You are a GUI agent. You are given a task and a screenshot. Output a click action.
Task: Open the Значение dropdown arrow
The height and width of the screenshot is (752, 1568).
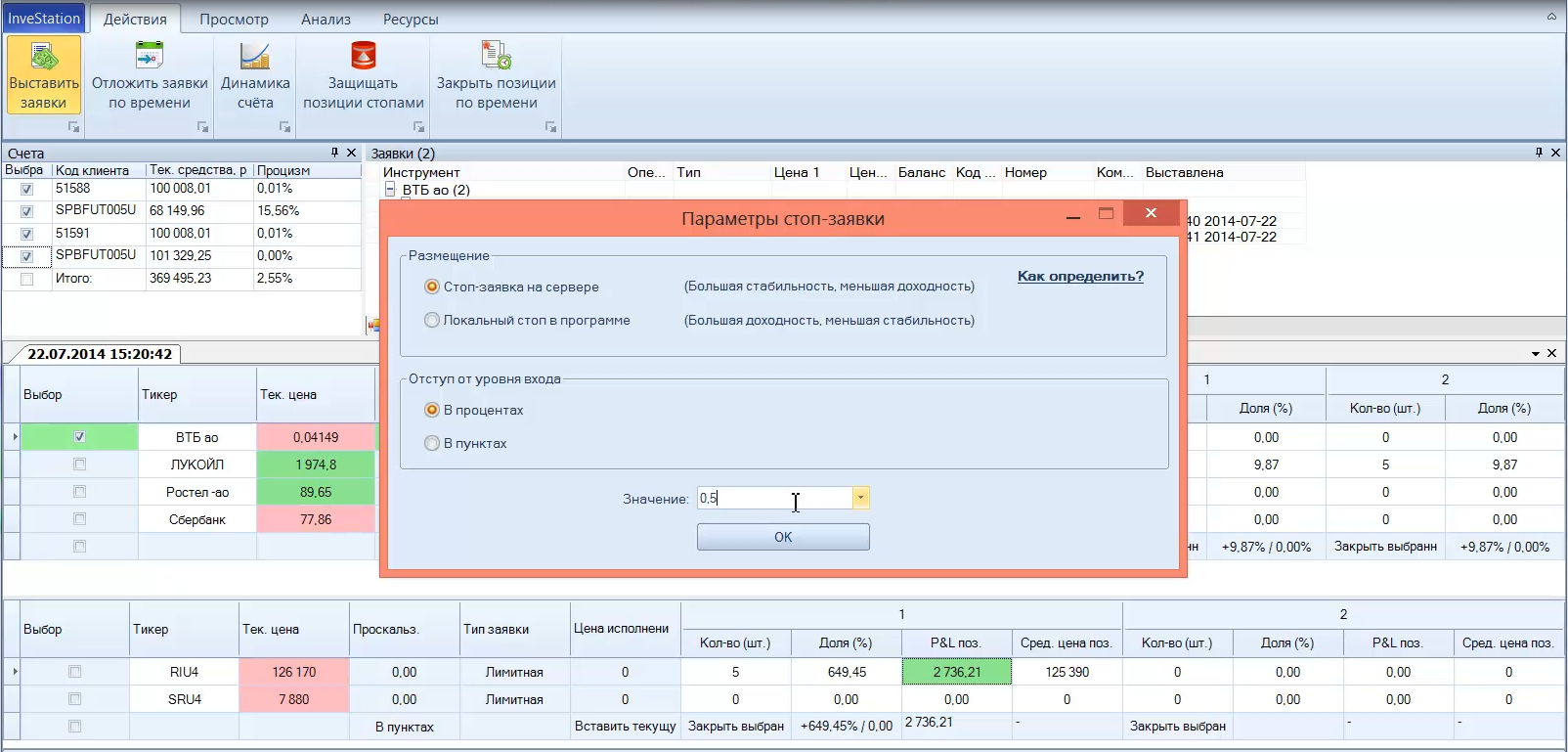tap(860, 498)
